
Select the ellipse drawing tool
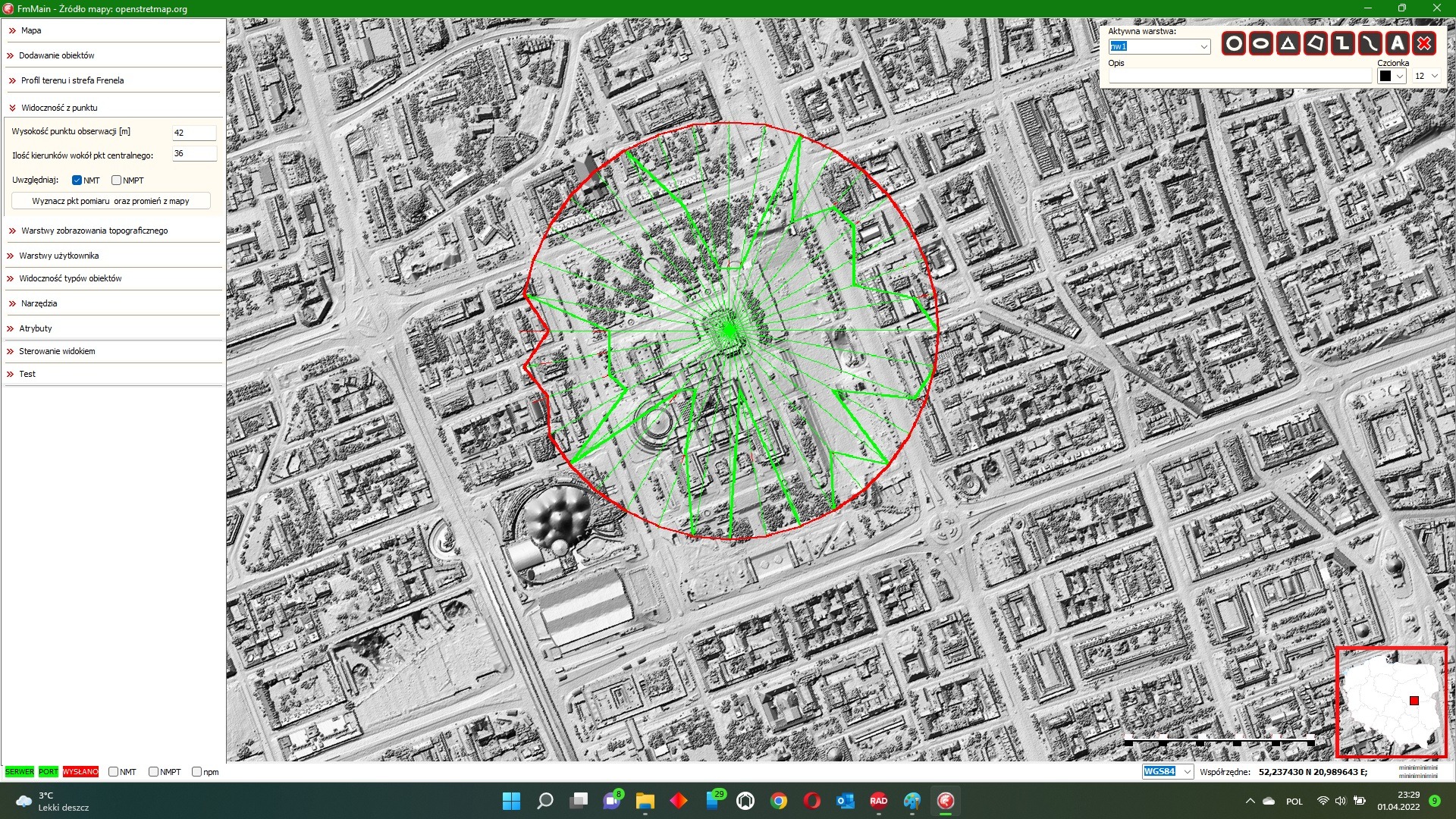[1260, 44]
